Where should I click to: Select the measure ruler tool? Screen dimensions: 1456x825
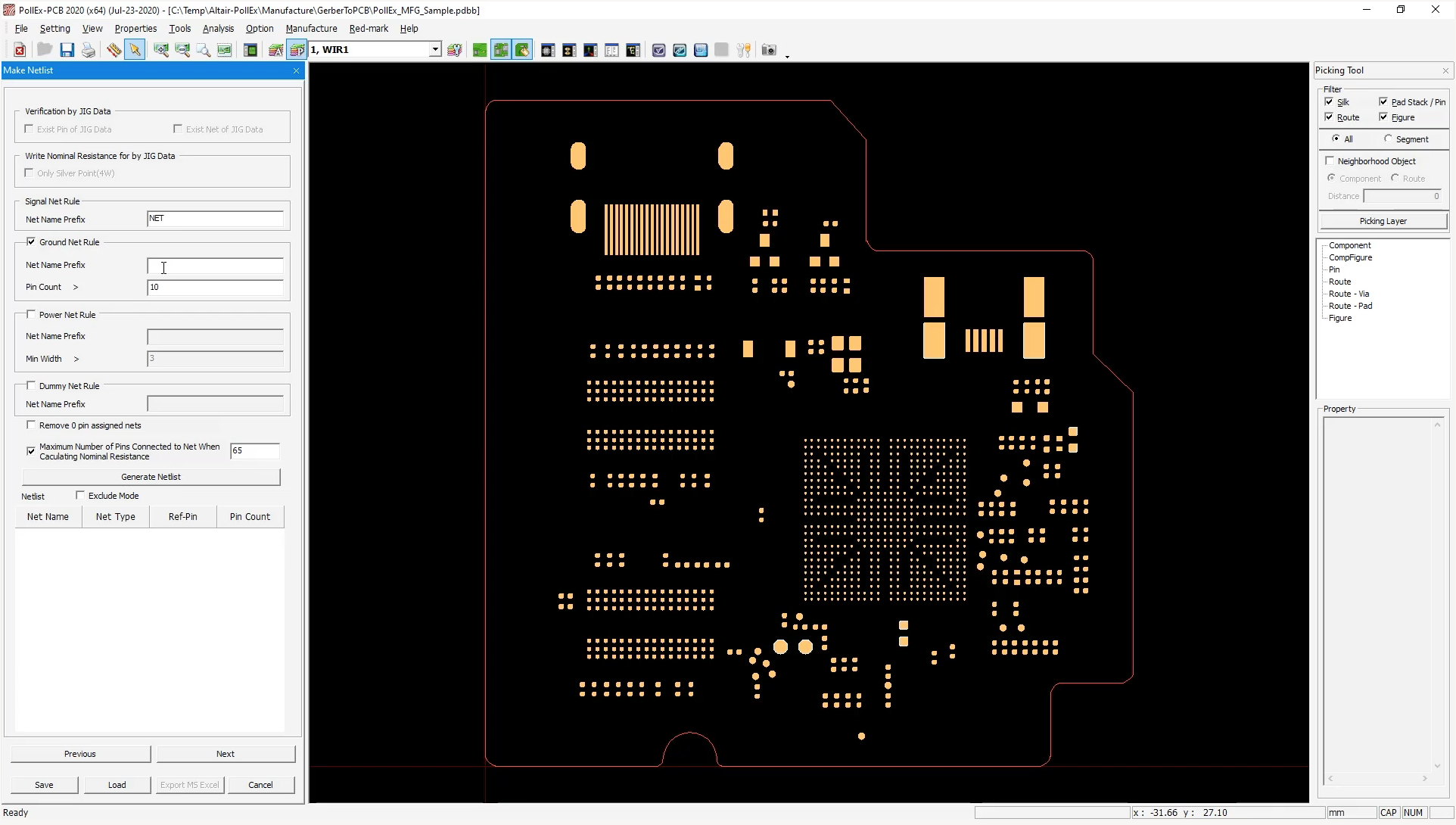click(x=114, y=50)
